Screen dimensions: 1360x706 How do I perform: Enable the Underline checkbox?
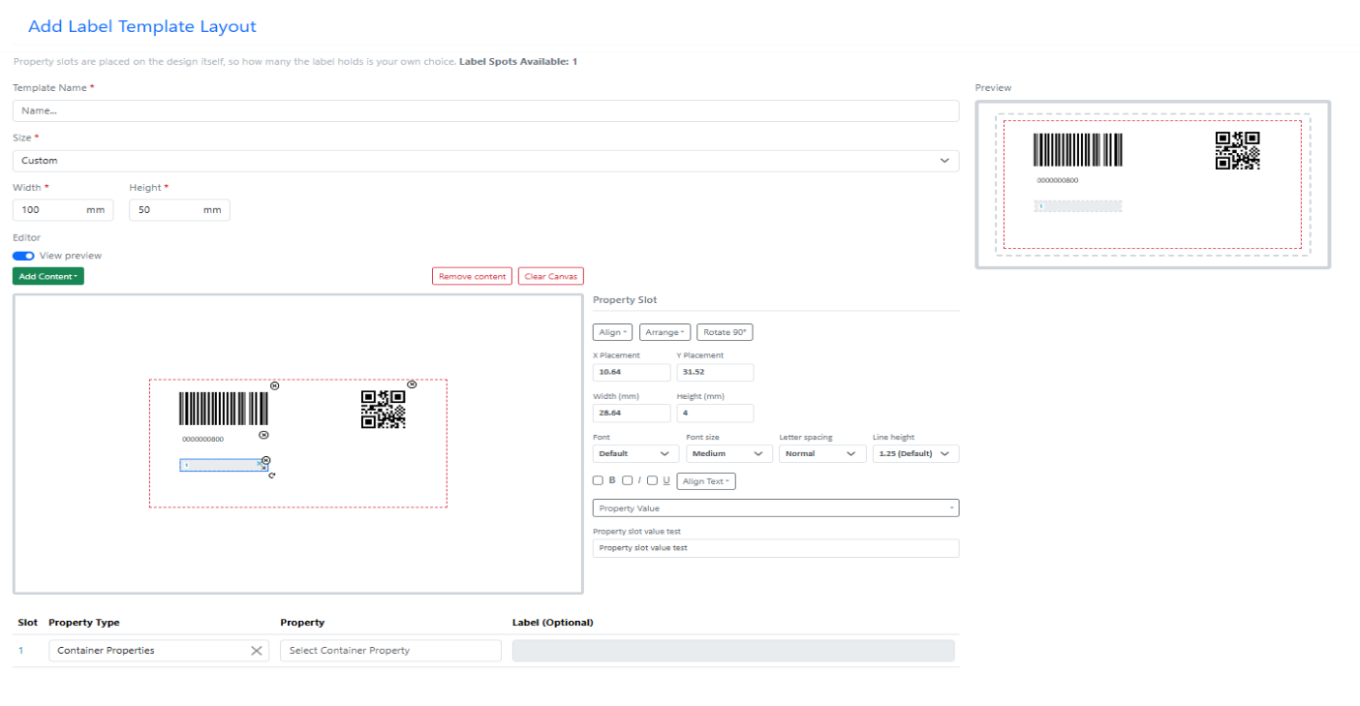652,480
